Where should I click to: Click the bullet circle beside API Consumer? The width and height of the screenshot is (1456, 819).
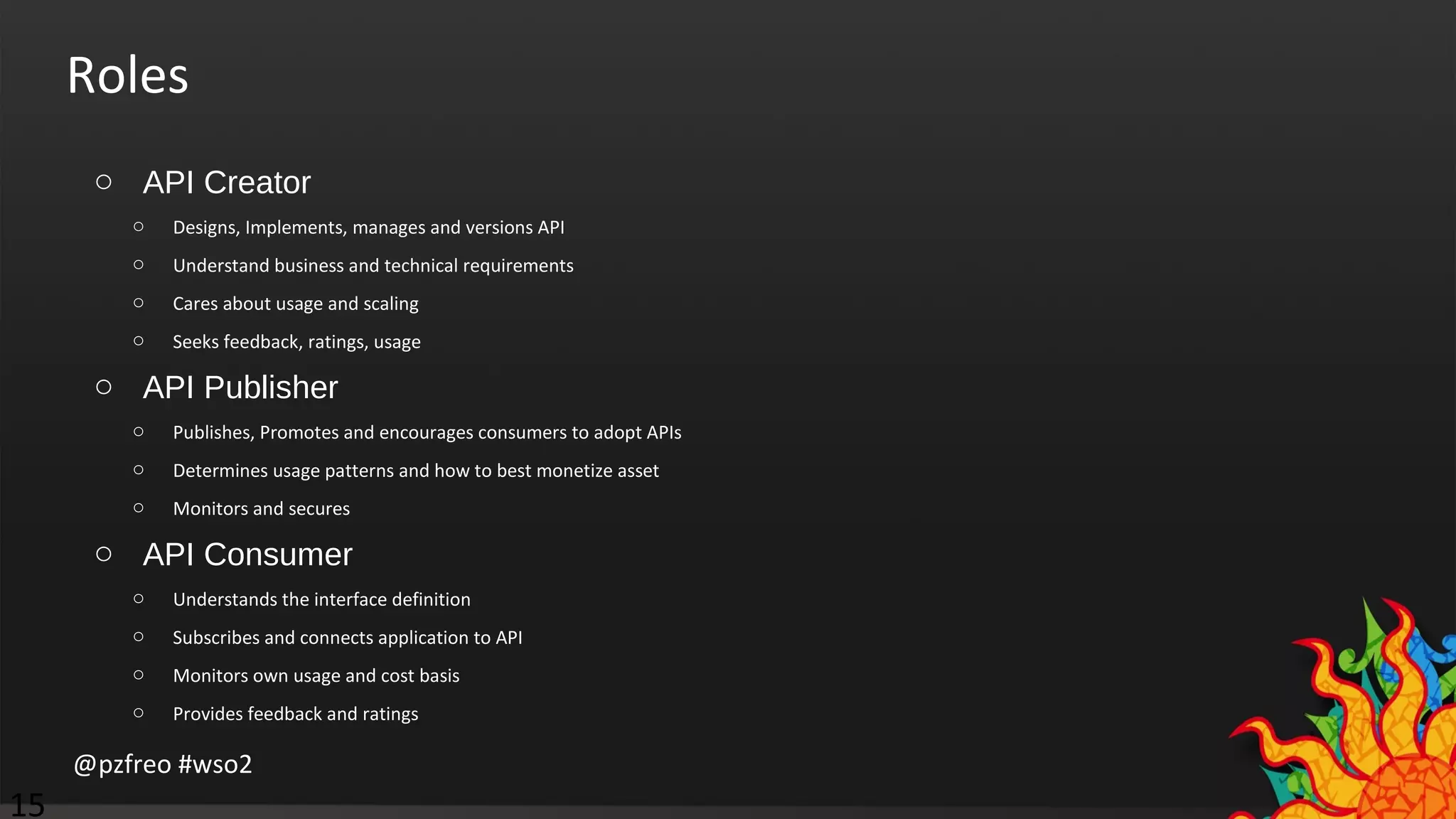(104, 555)
